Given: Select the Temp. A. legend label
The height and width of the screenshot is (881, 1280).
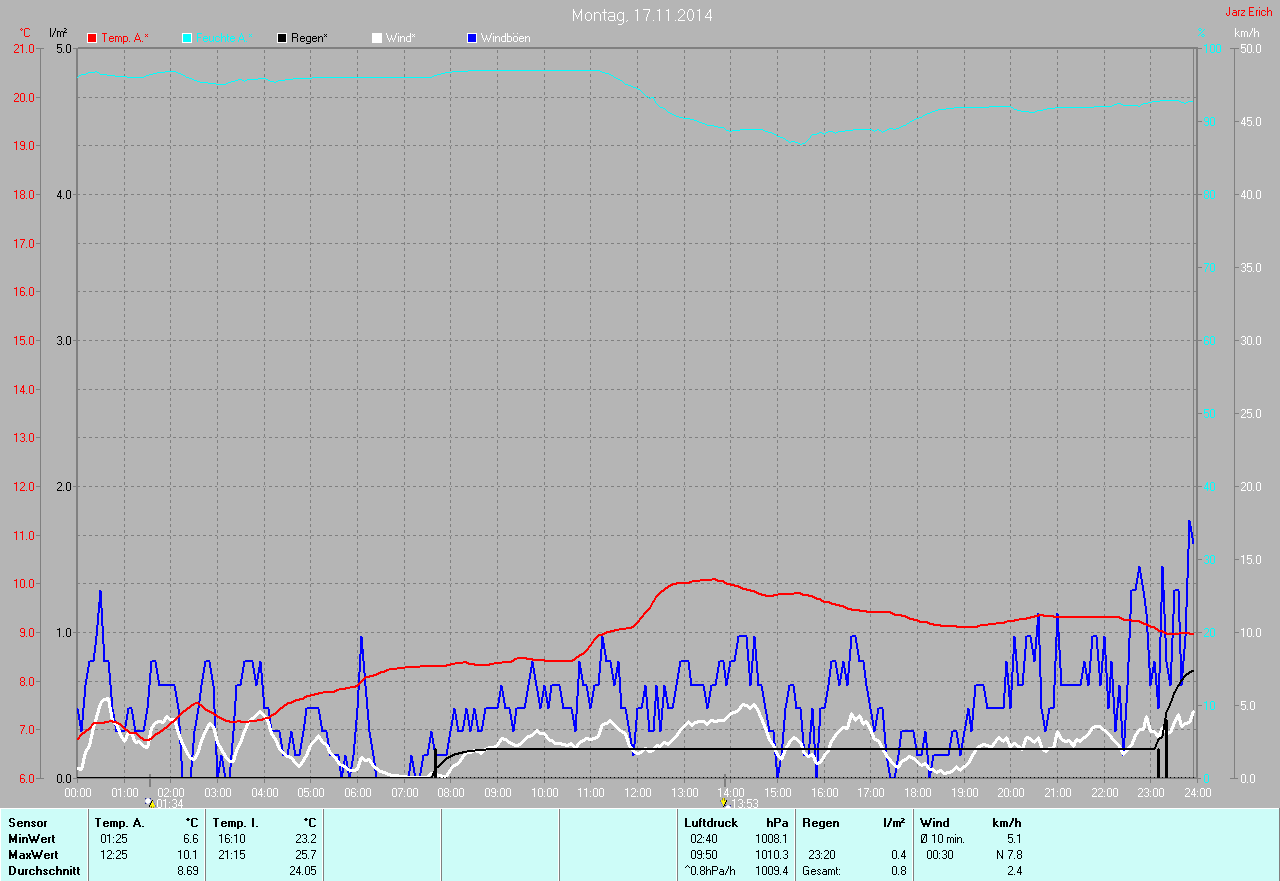Looking at the screenshot, I should click(125, 38).
